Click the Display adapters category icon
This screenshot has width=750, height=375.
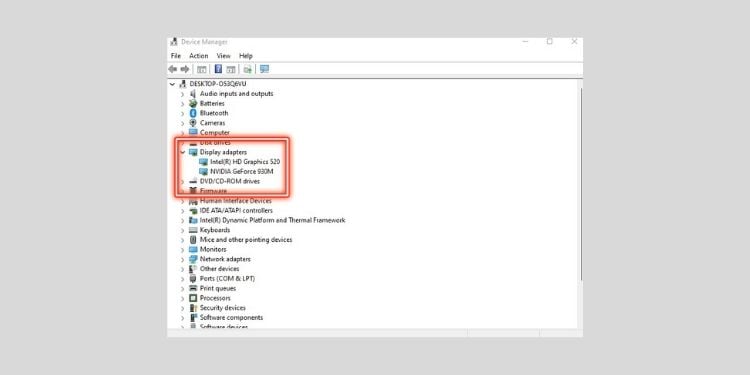(x=193, y=152)
